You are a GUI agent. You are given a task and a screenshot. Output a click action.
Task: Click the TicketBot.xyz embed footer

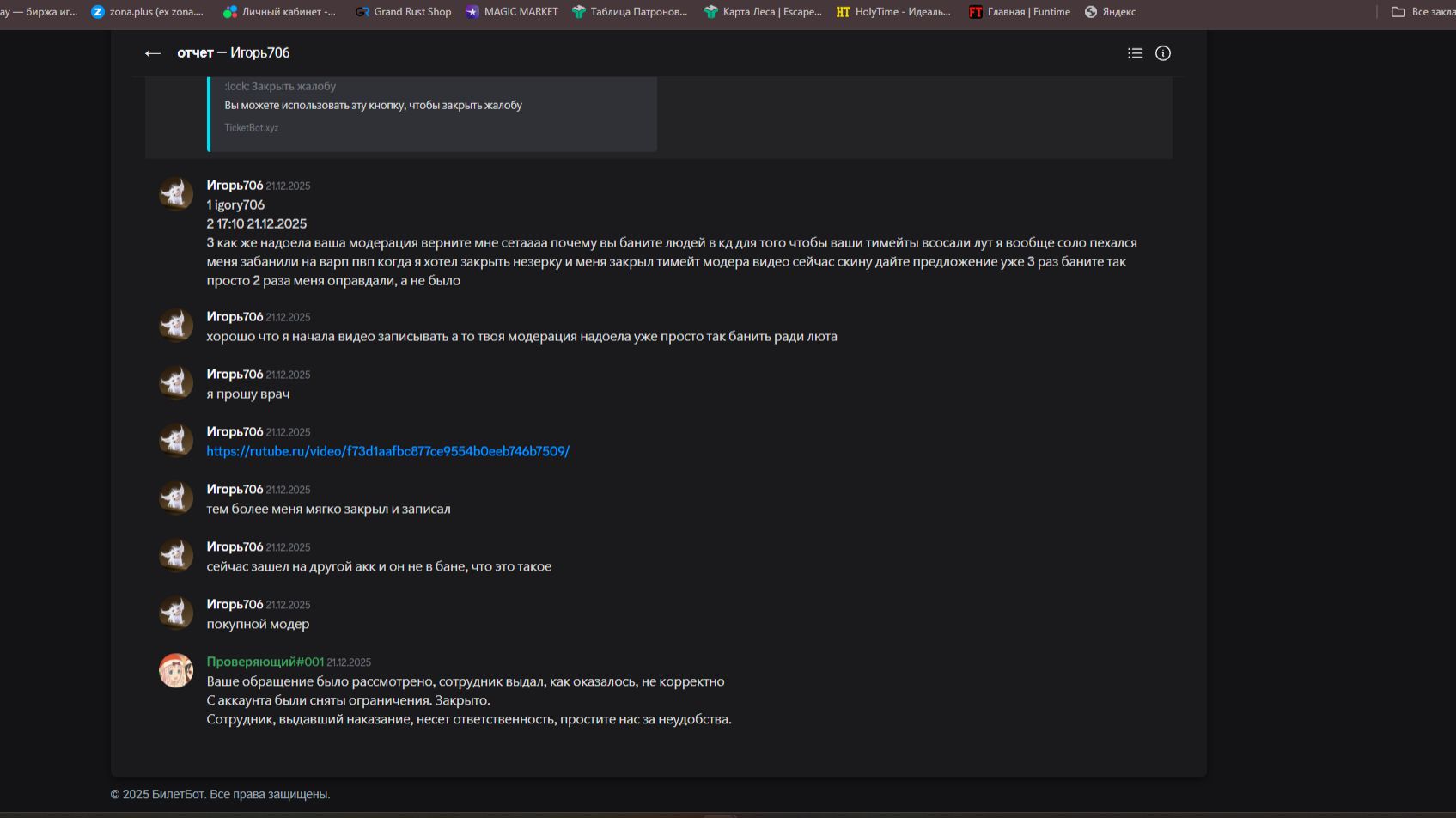coord(252,128)
